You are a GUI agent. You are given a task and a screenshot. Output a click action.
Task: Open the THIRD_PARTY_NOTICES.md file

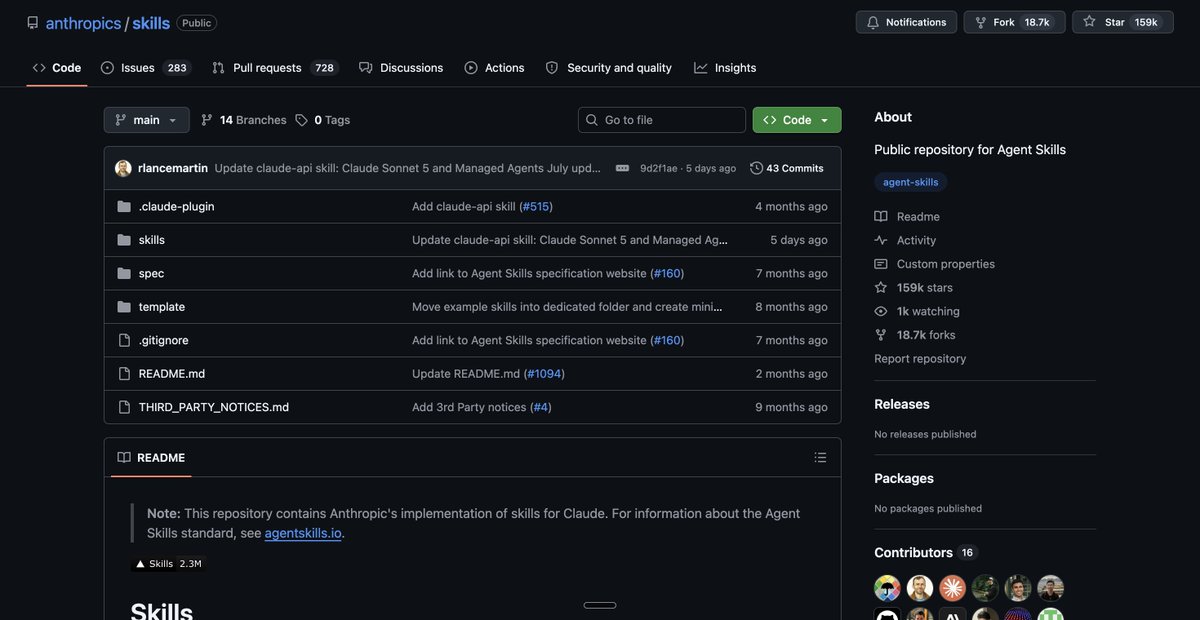coord(214,407)
